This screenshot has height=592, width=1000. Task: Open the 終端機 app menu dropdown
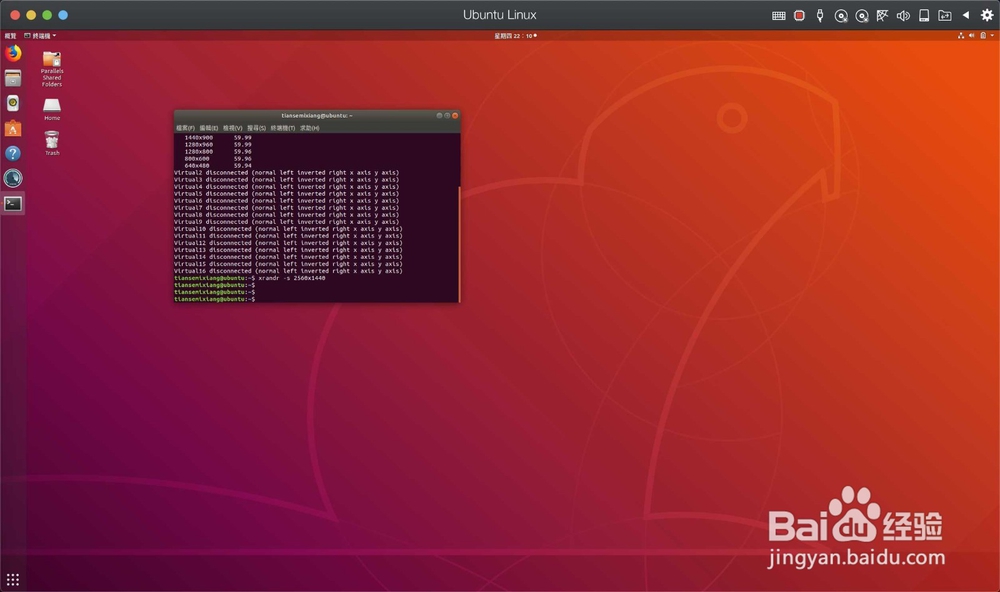[x=40, y=36]
